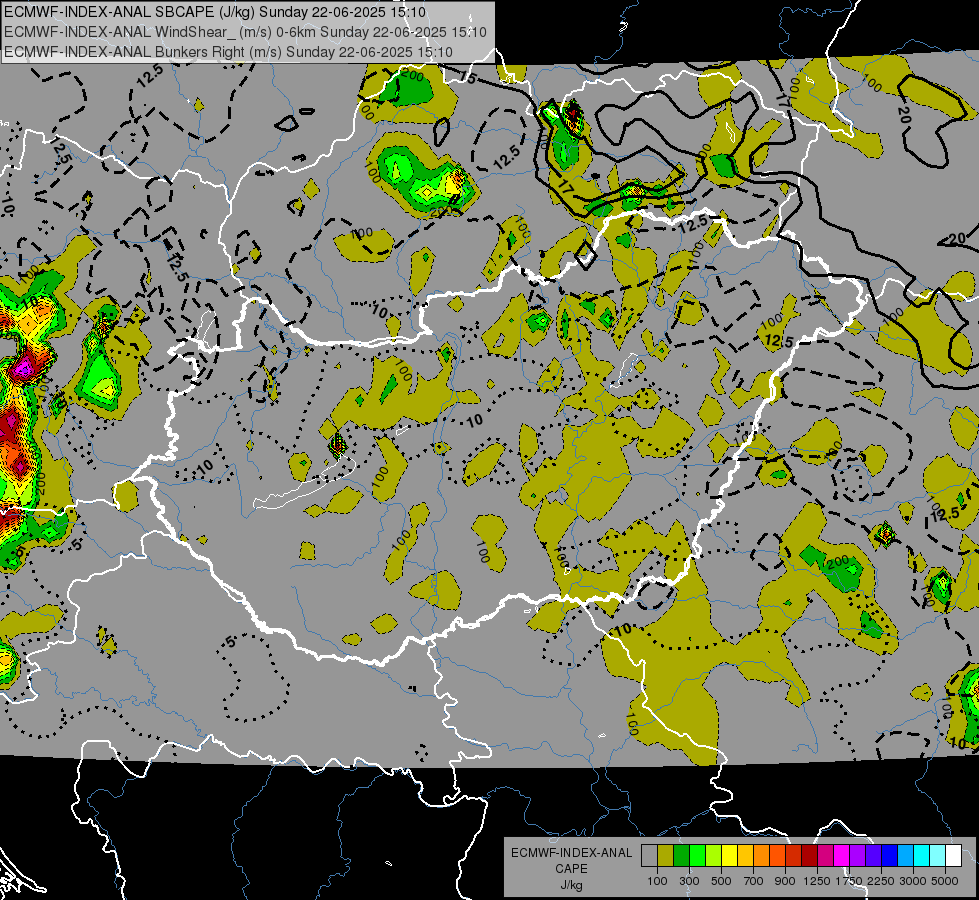Click the CAPE word in legend
The height and width of the screenshot is (900, 979).
pos(571,869)
